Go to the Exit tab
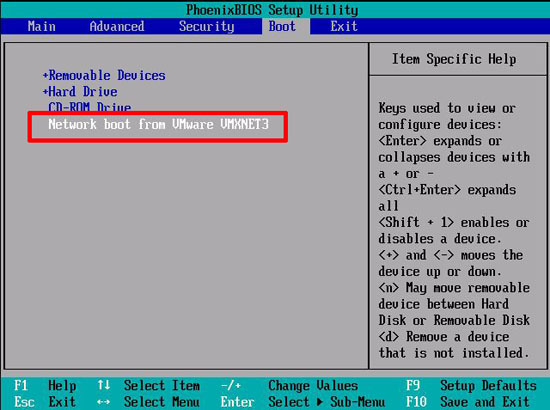This screenshot has width=550, height=410. click(x=344, y=26)
